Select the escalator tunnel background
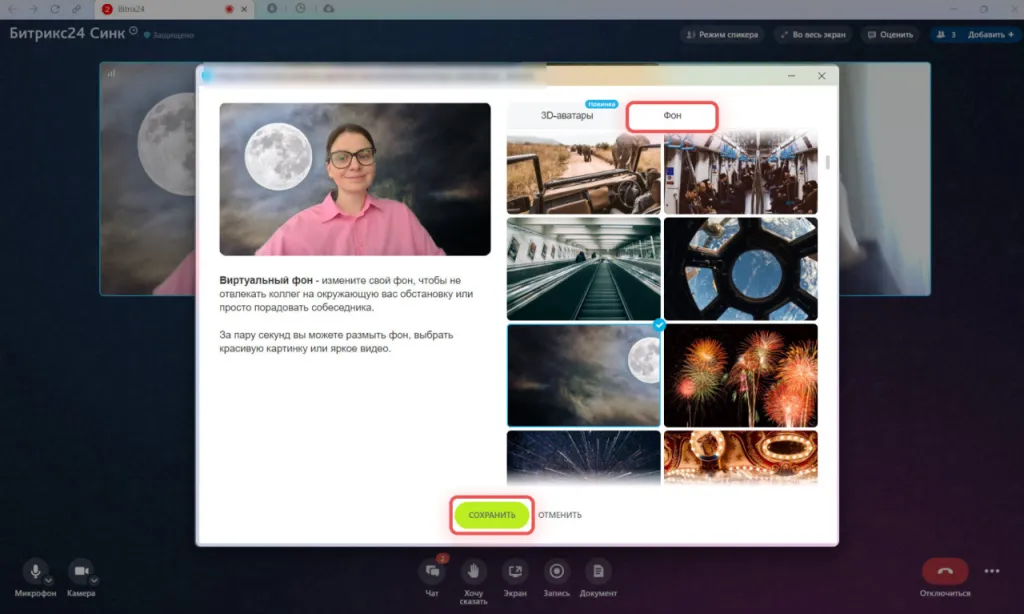This screenshot has height=614, width=1024. [x=583, y=268]
